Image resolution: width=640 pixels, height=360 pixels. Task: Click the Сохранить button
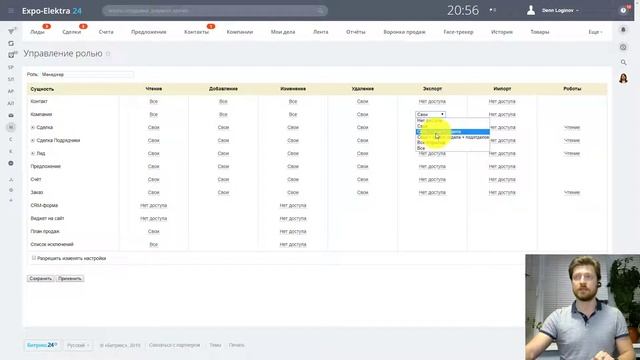pyautogui.click(x=40, y=278)
